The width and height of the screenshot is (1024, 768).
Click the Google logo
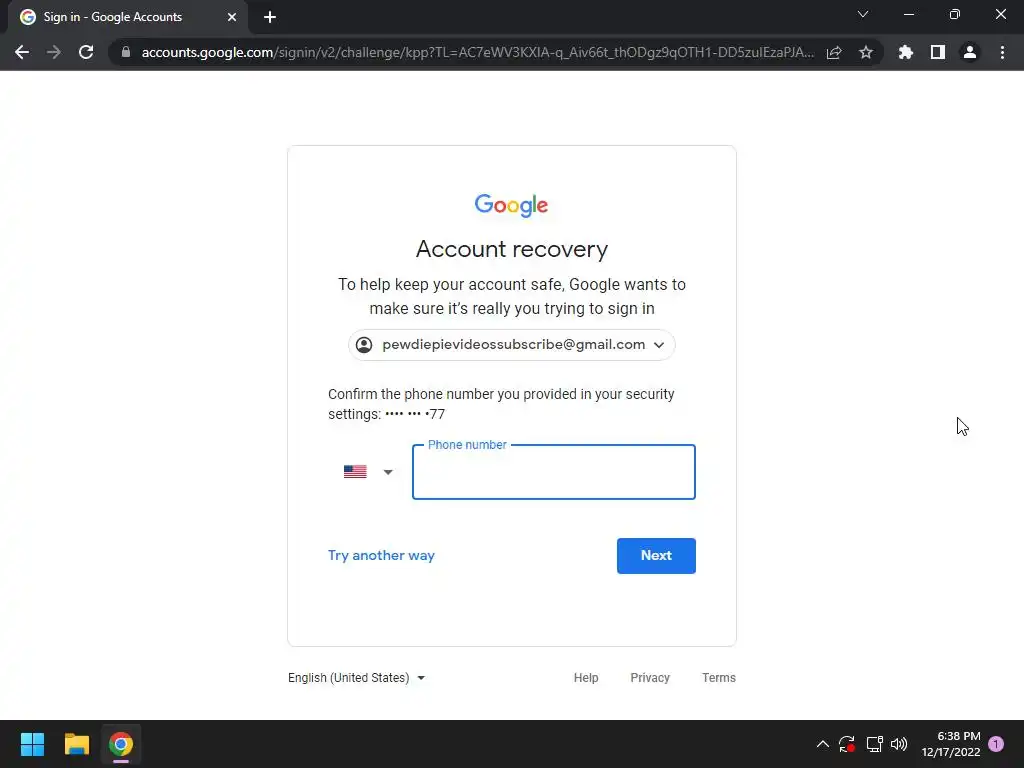point(511,205)
